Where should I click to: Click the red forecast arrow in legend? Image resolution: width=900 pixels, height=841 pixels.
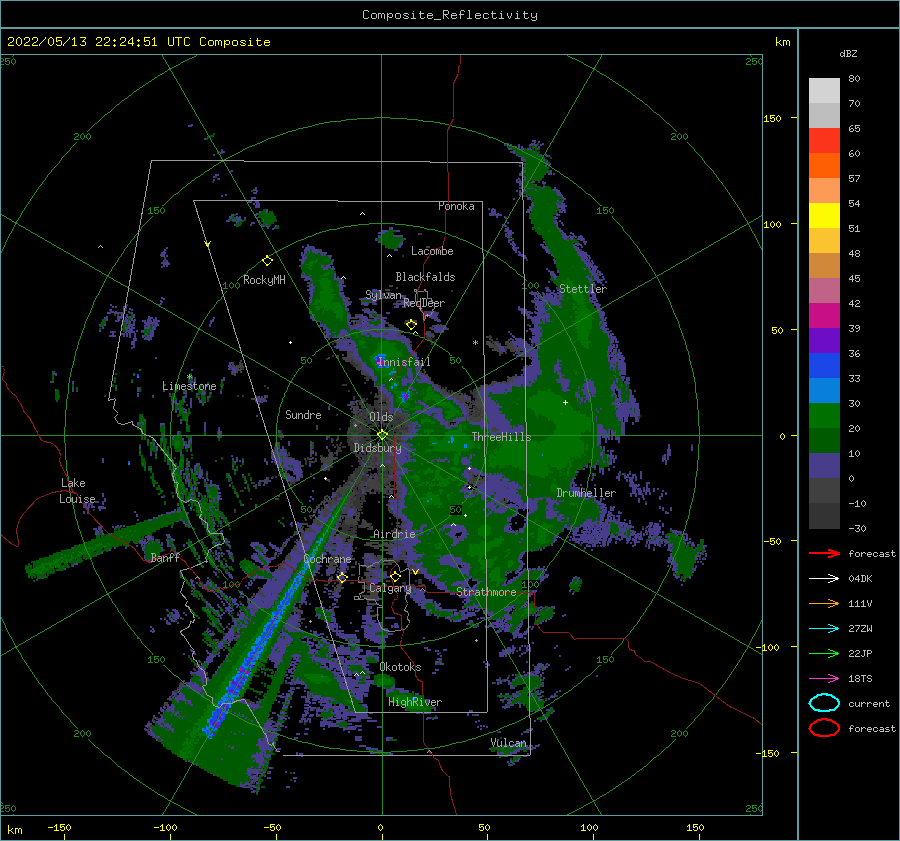coord(824,553)
